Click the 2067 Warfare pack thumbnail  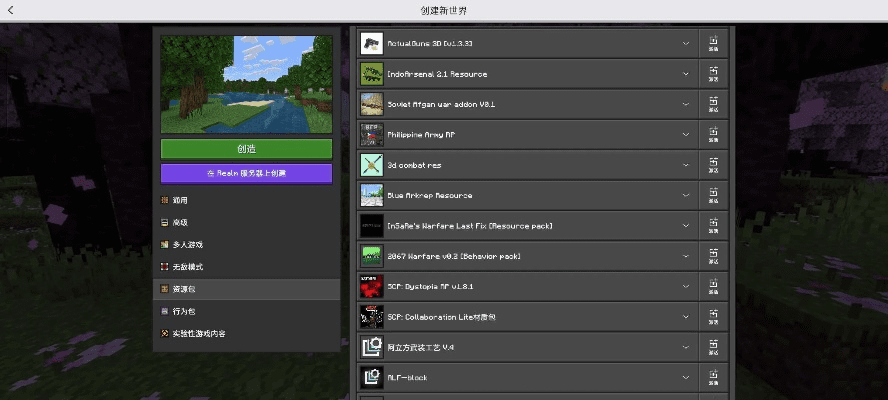(x=372, y=256)
